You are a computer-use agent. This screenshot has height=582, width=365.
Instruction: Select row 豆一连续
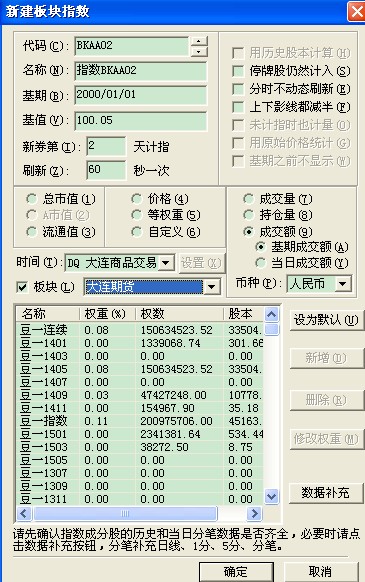140,330
